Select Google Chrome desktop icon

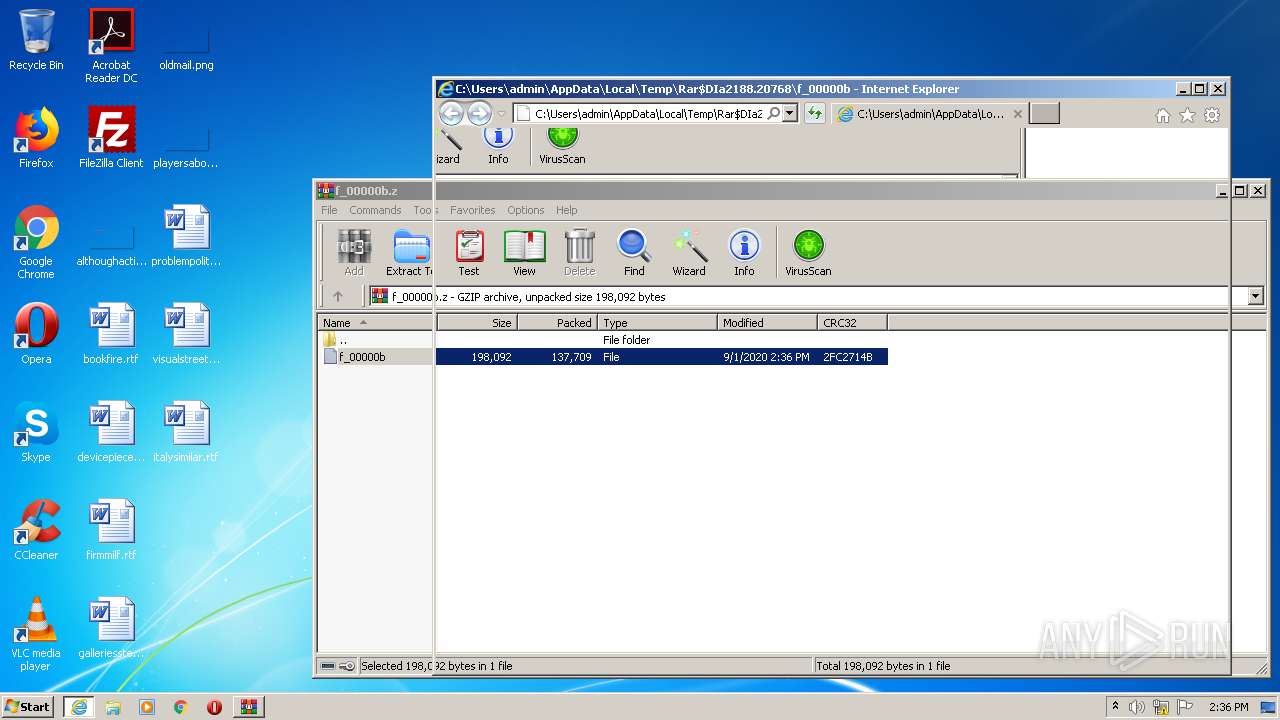point(36,242)
